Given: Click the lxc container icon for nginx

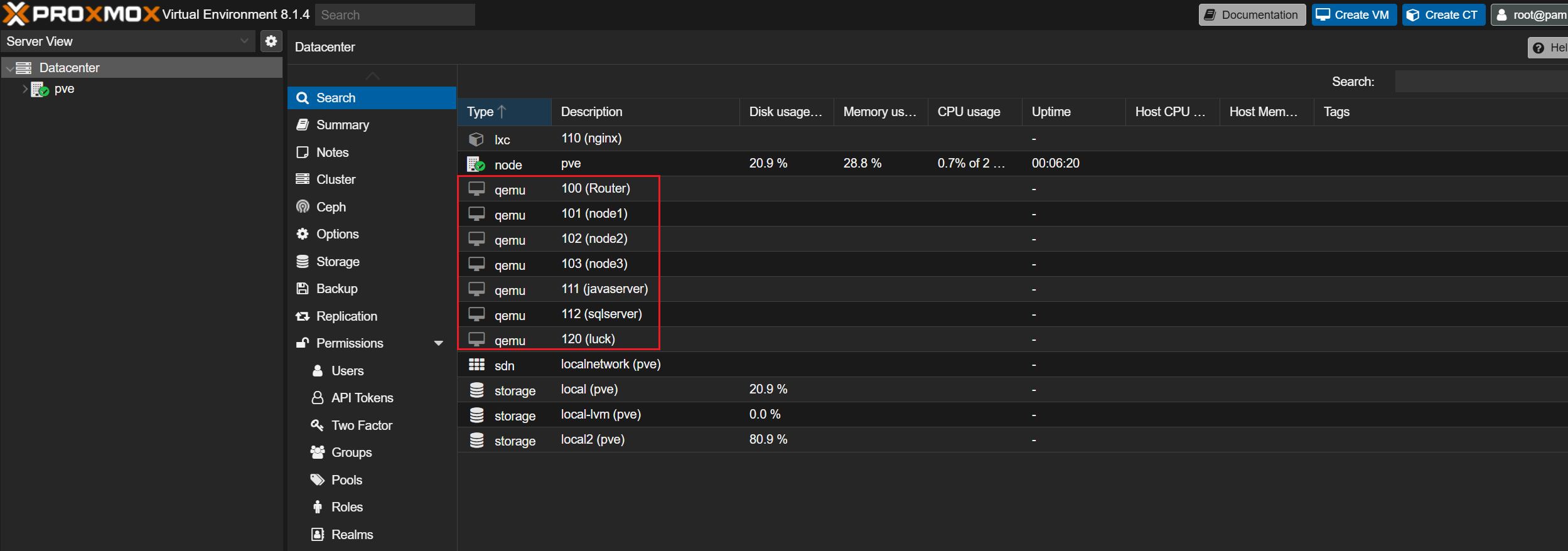Looking at the screenshot, I should pos(476,139).
